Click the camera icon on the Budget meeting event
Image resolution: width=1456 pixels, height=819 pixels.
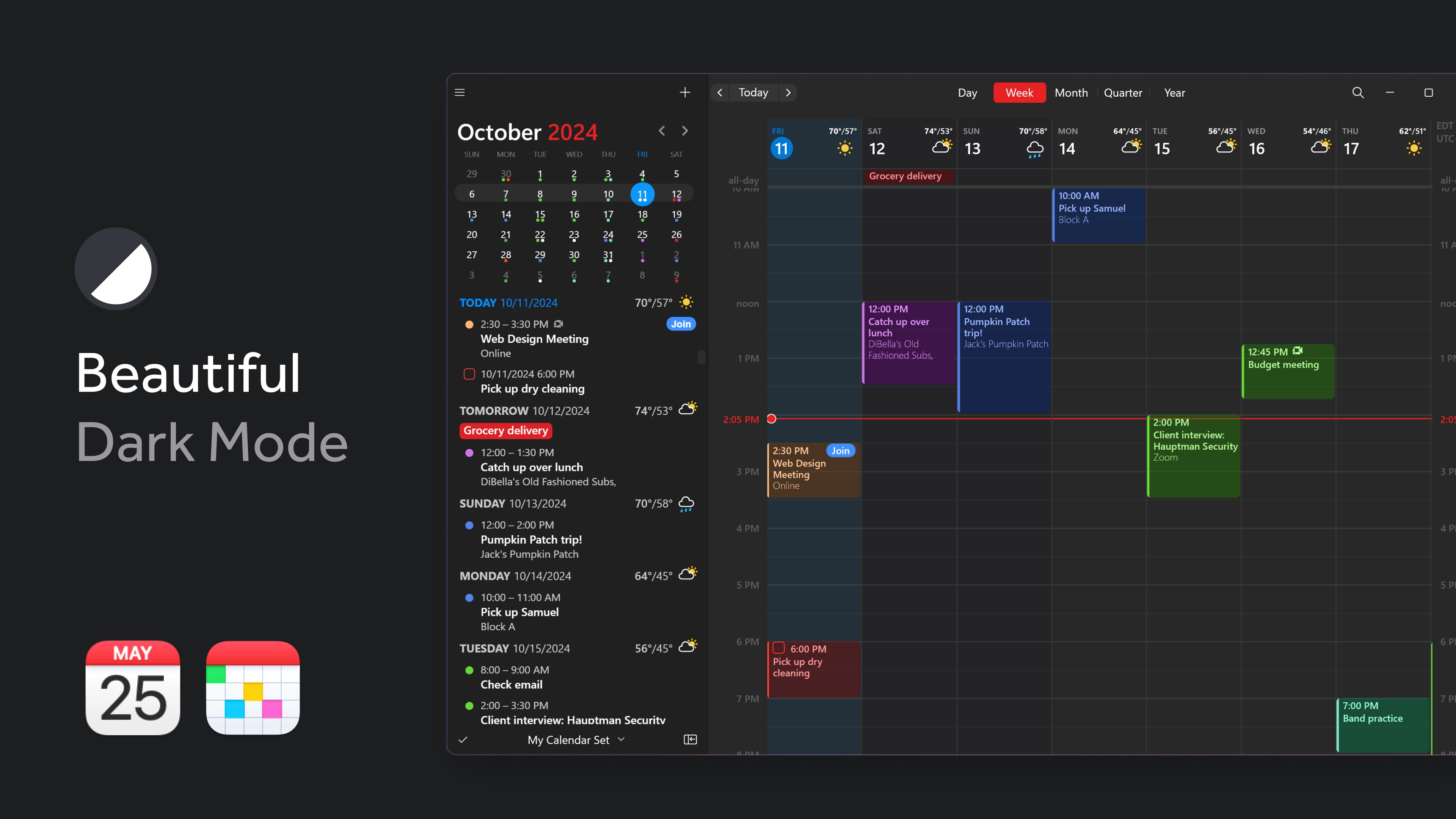tap(1297, 350)
